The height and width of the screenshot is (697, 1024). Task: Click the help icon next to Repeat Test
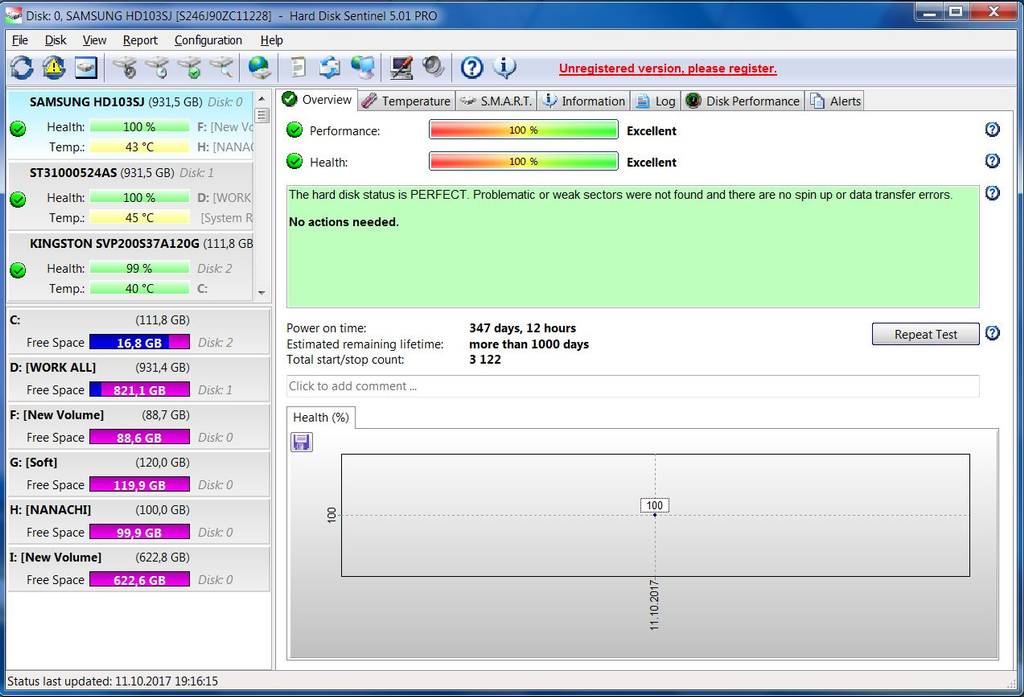click(992, 333)
